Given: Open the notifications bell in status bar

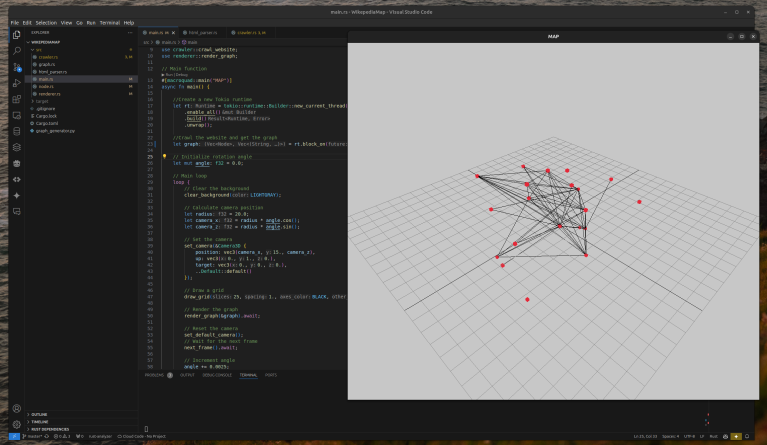Looking at the screenshot, I should click(747, 436).
